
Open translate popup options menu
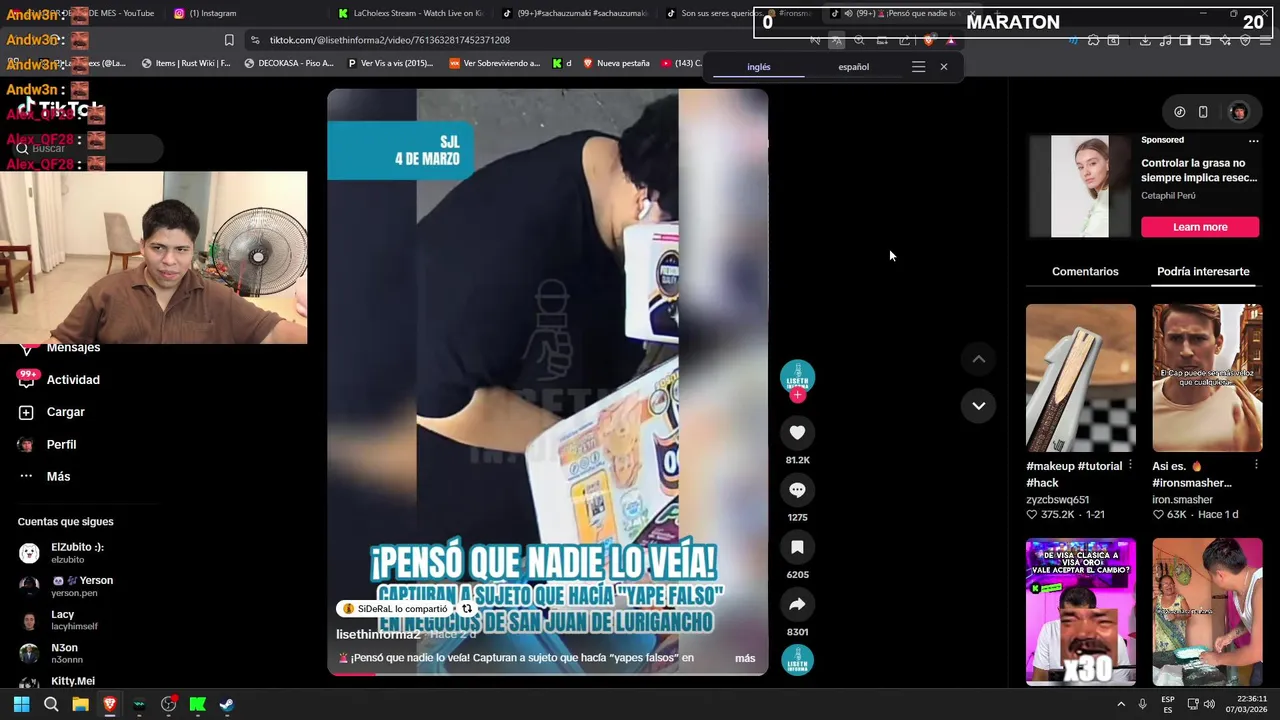918,67
